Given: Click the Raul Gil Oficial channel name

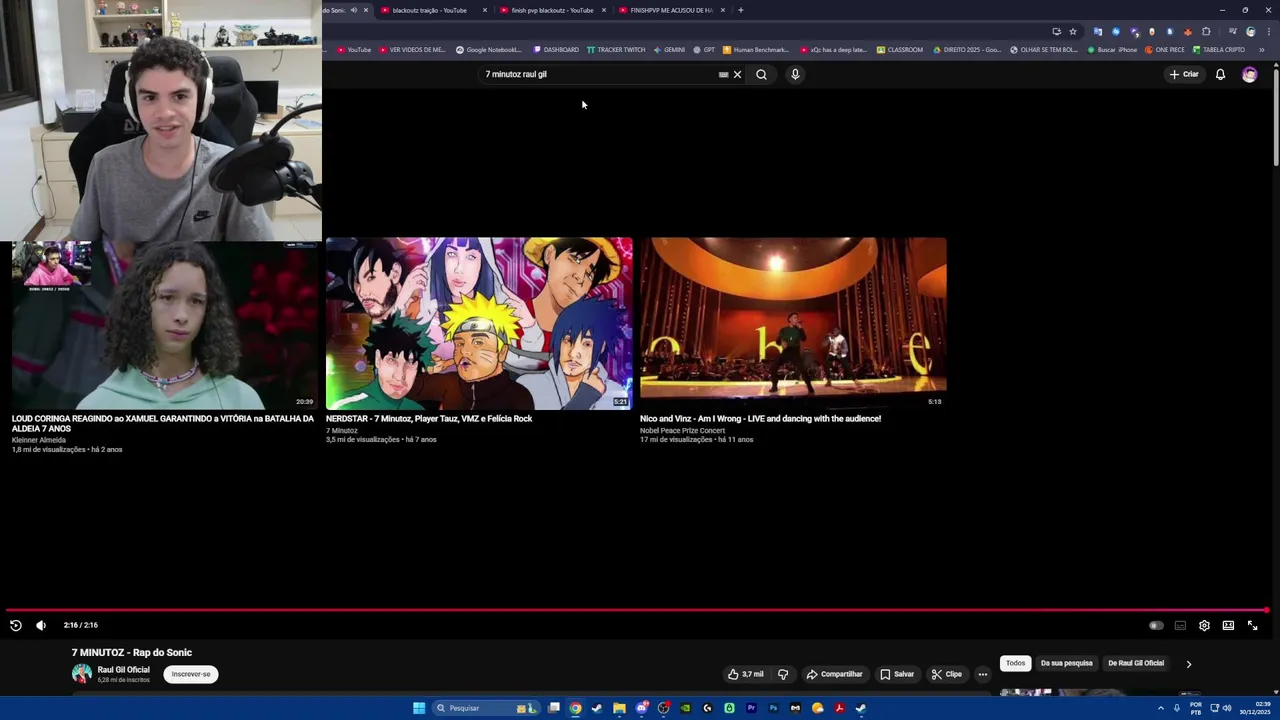Looking at the screenshot, I should coord(124,670).
